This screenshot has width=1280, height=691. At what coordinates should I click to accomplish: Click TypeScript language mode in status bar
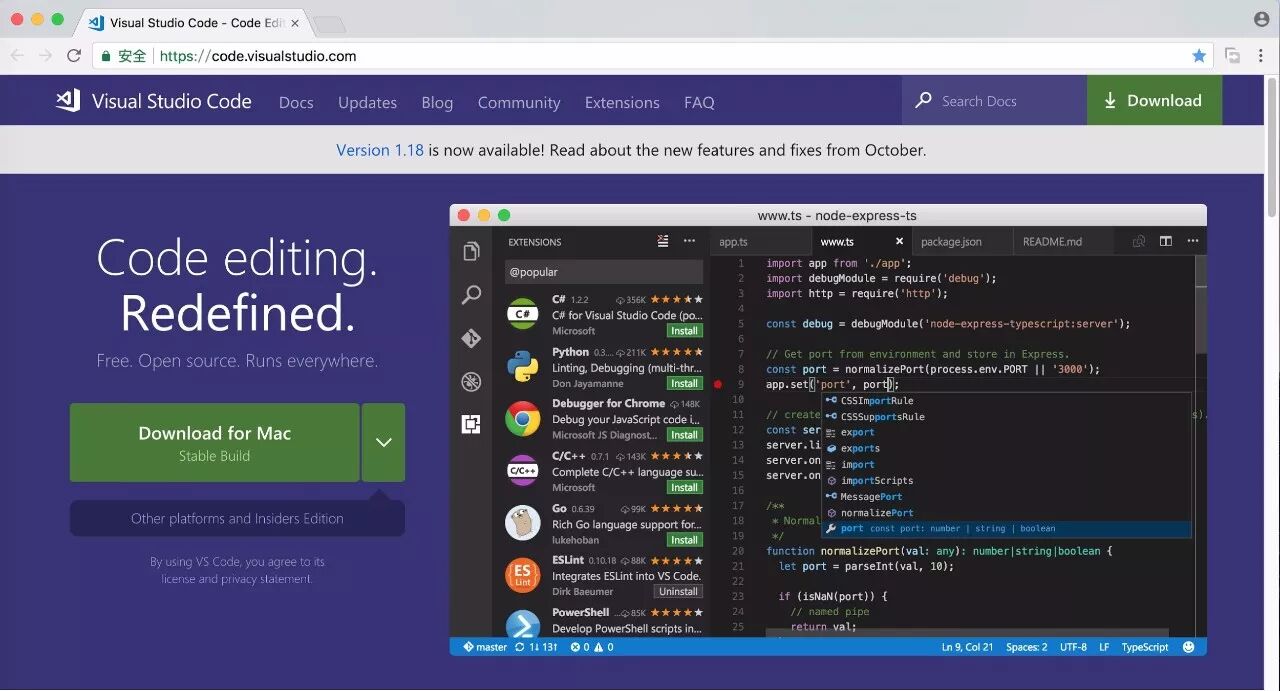point(1145,647)
